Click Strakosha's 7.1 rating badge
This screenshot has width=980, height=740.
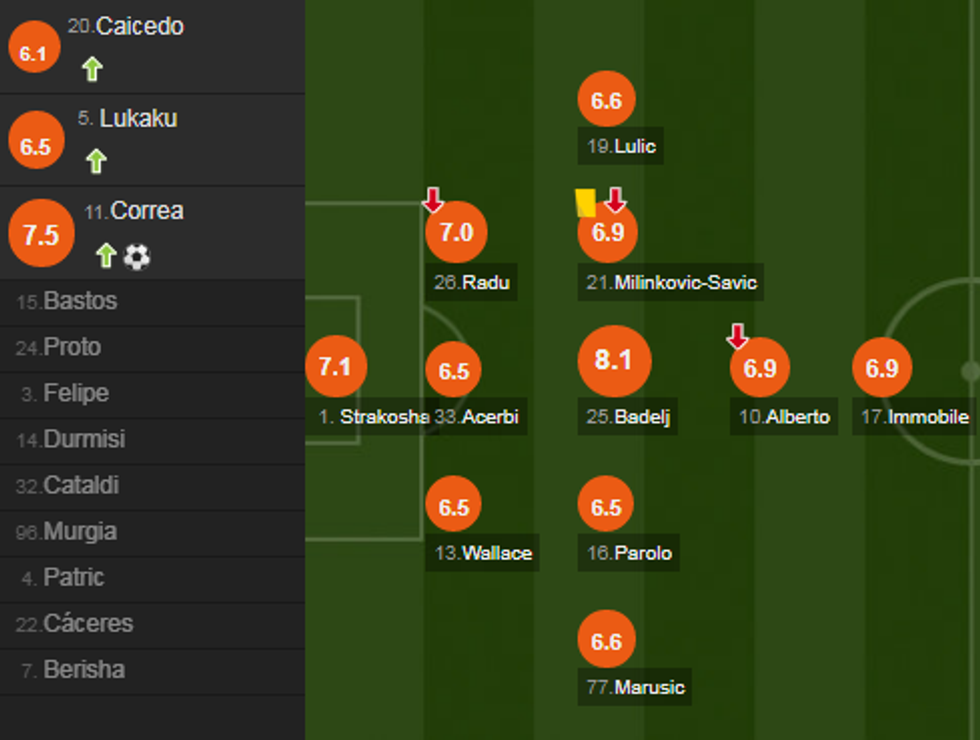coord(335,367)
